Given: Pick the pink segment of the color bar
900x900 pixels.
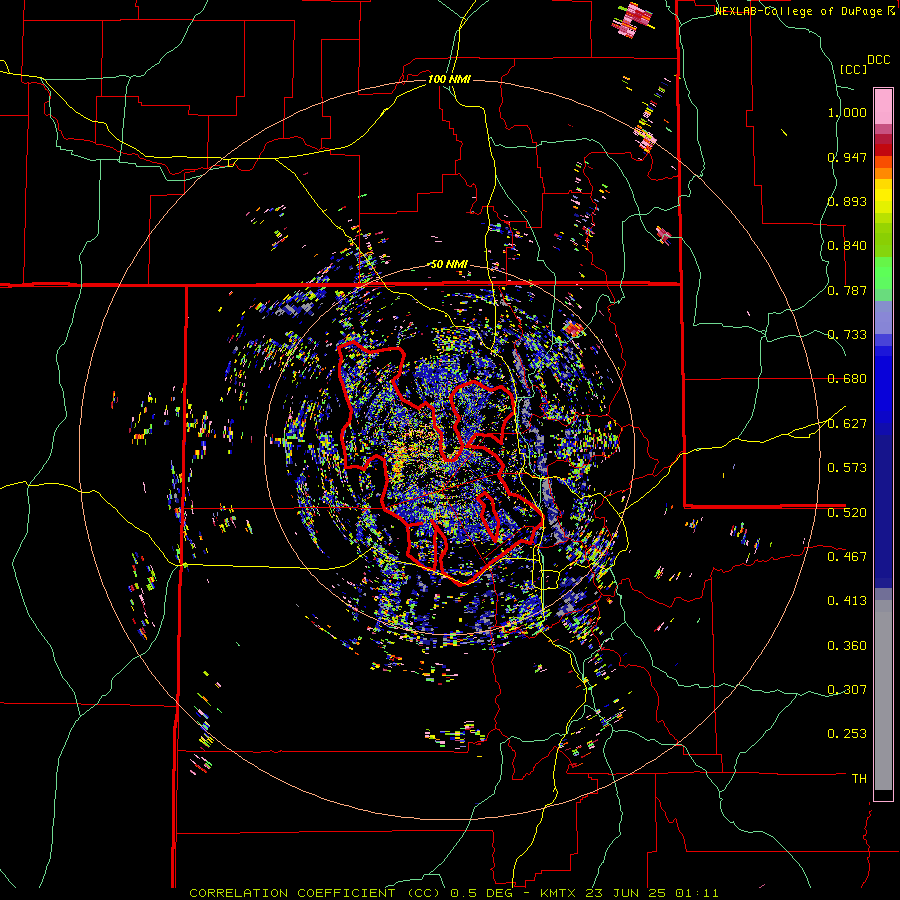Looking at the screenshot, I should pos(883,106).
